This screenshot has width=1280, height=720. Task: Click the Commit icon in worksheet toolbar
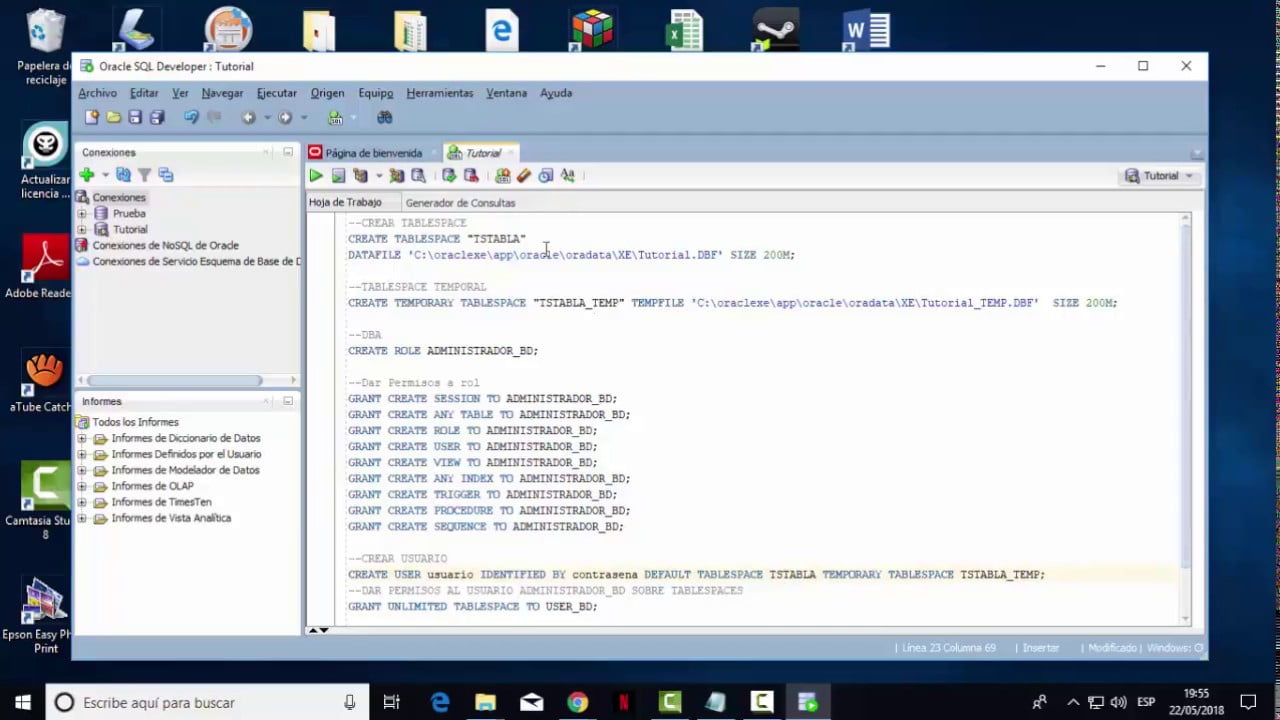tap(449, 176)
